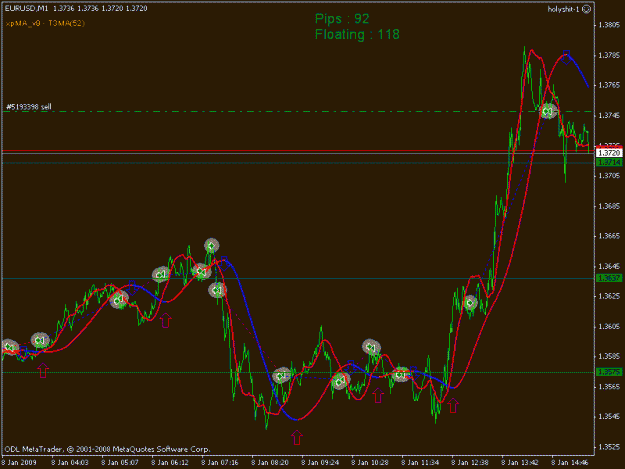This screenshot has height=469, width=625.
Task: Click the '8 Jan 04:03' time axis label
Action: [70, 463]
